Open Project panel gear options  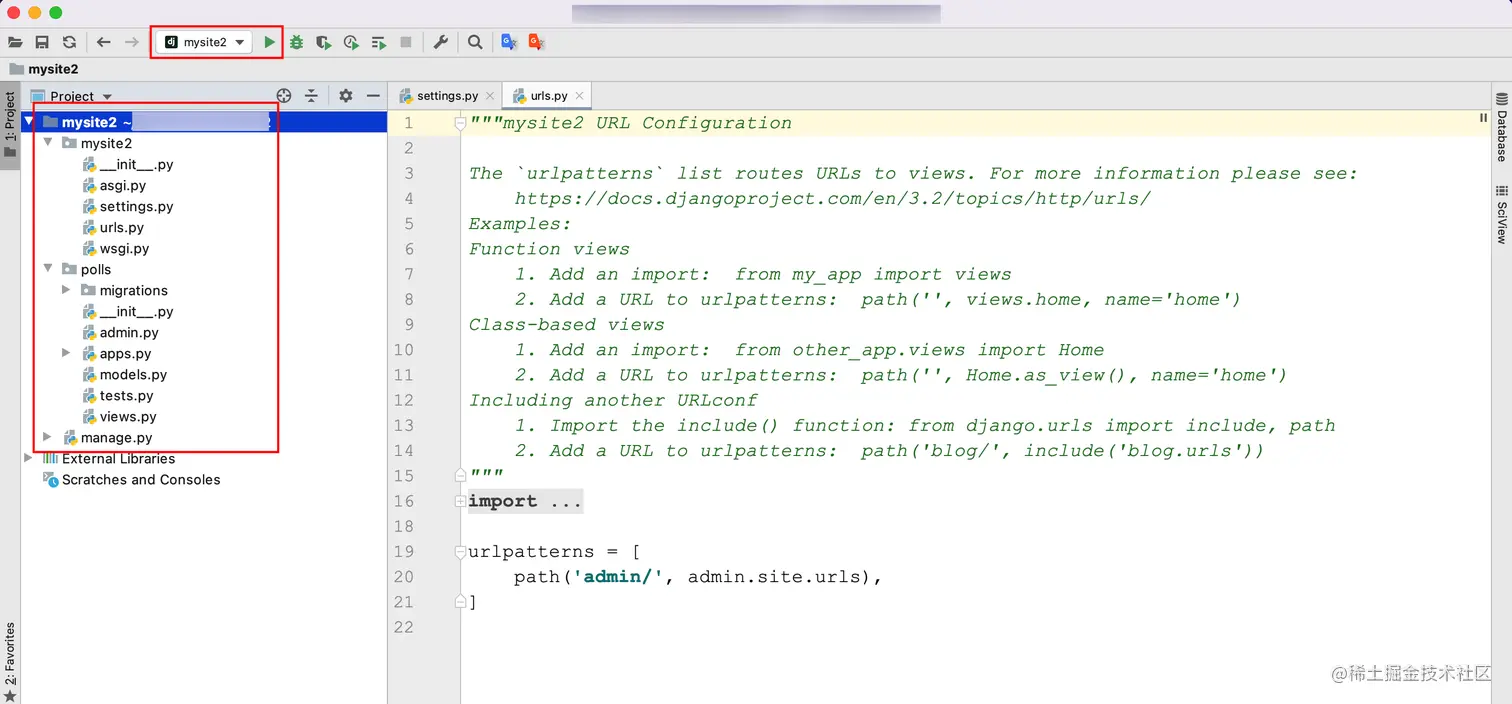point(346,96)
